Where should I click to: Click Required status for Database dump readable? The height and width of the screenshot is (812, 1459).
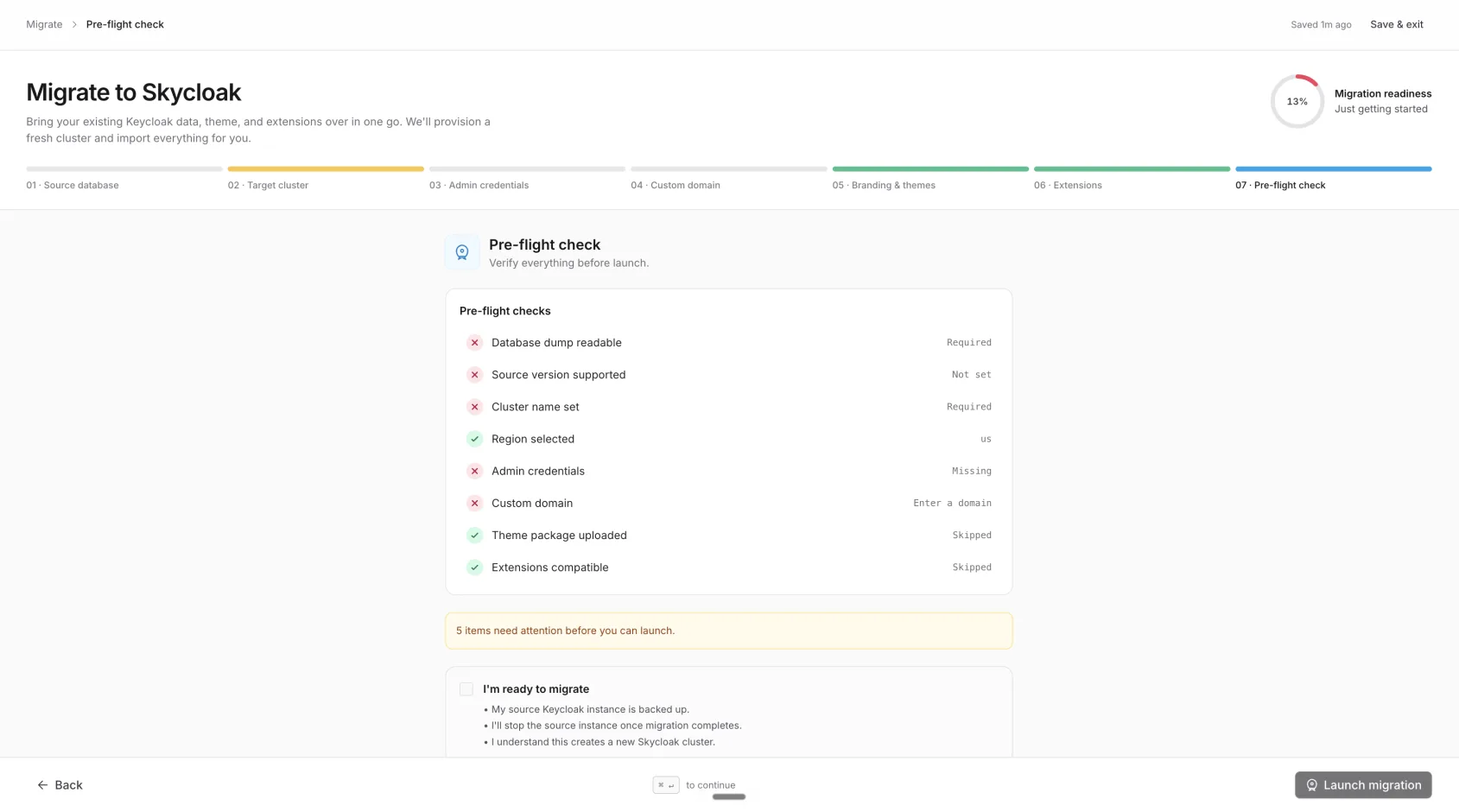pos(969,343)
